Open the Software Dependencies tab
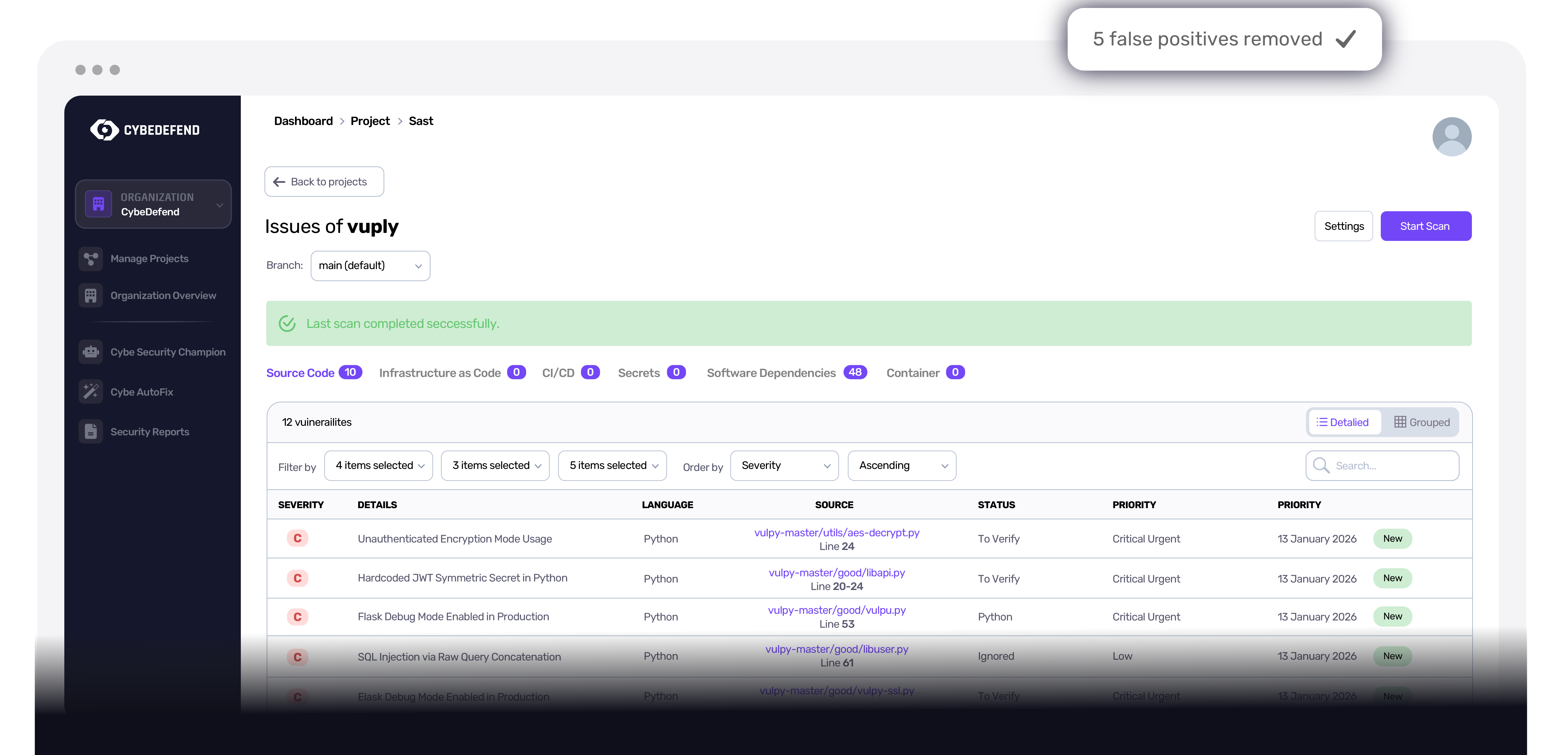The height and width of the screenshot is (755, 1568). click(x=771, y=373)
